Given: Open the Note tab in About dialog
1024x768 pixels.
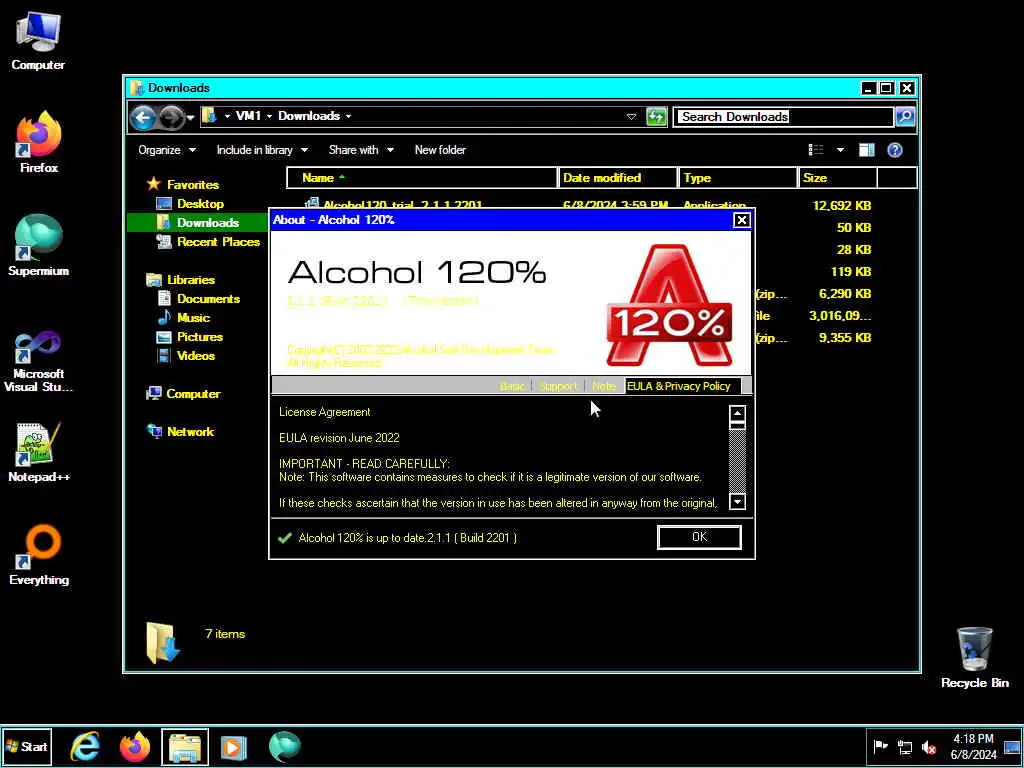Looking at the screenshot, I should coord(603,386).
